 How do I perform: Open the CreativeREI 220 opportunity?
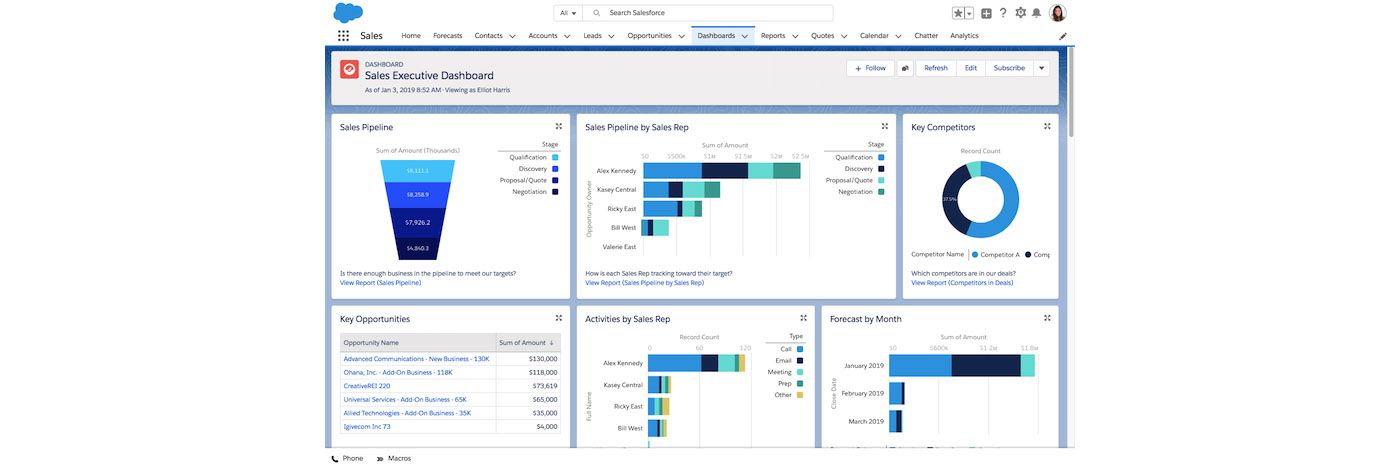367,385
